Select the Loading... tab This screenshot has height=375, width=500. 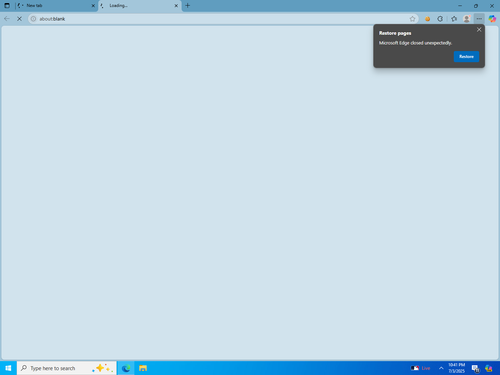click(x=140, y=6)
